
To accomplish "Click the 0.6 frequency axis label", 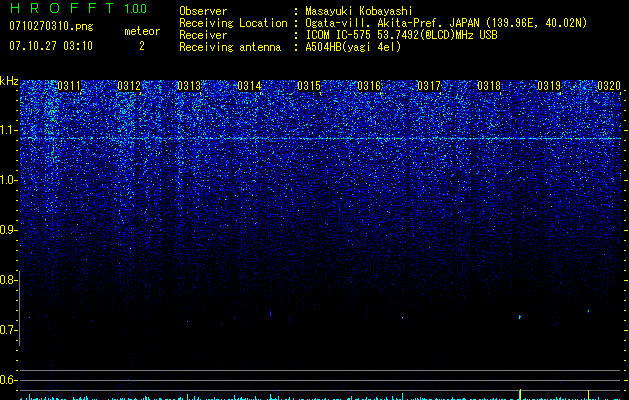I will tap(8, 380).
